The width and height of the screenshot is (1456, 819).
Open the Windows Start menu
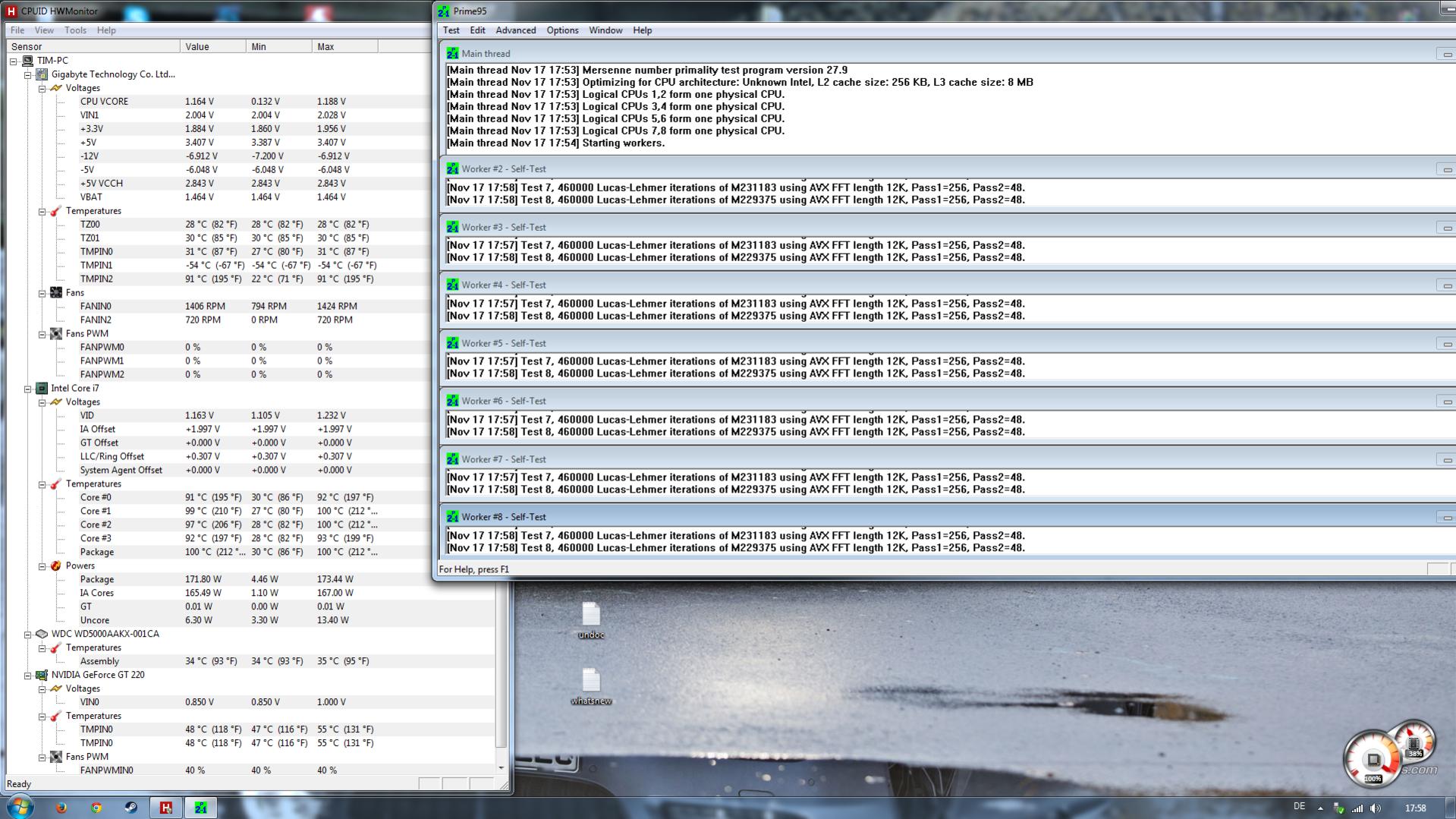pyautogui.click(x=20, y=807)
